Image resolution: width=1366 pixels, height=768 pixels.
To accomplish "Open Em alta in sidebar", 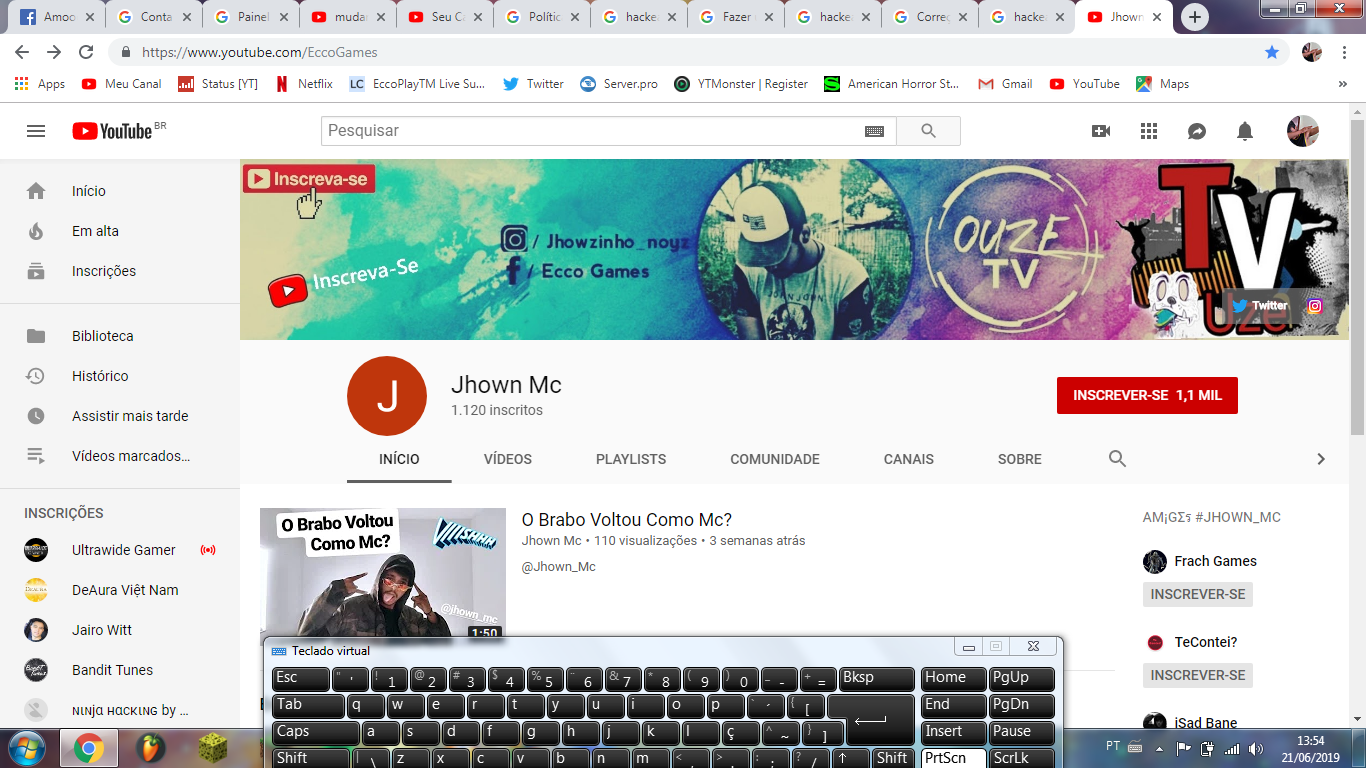I will pyautogui.click(x=120, y=231).
